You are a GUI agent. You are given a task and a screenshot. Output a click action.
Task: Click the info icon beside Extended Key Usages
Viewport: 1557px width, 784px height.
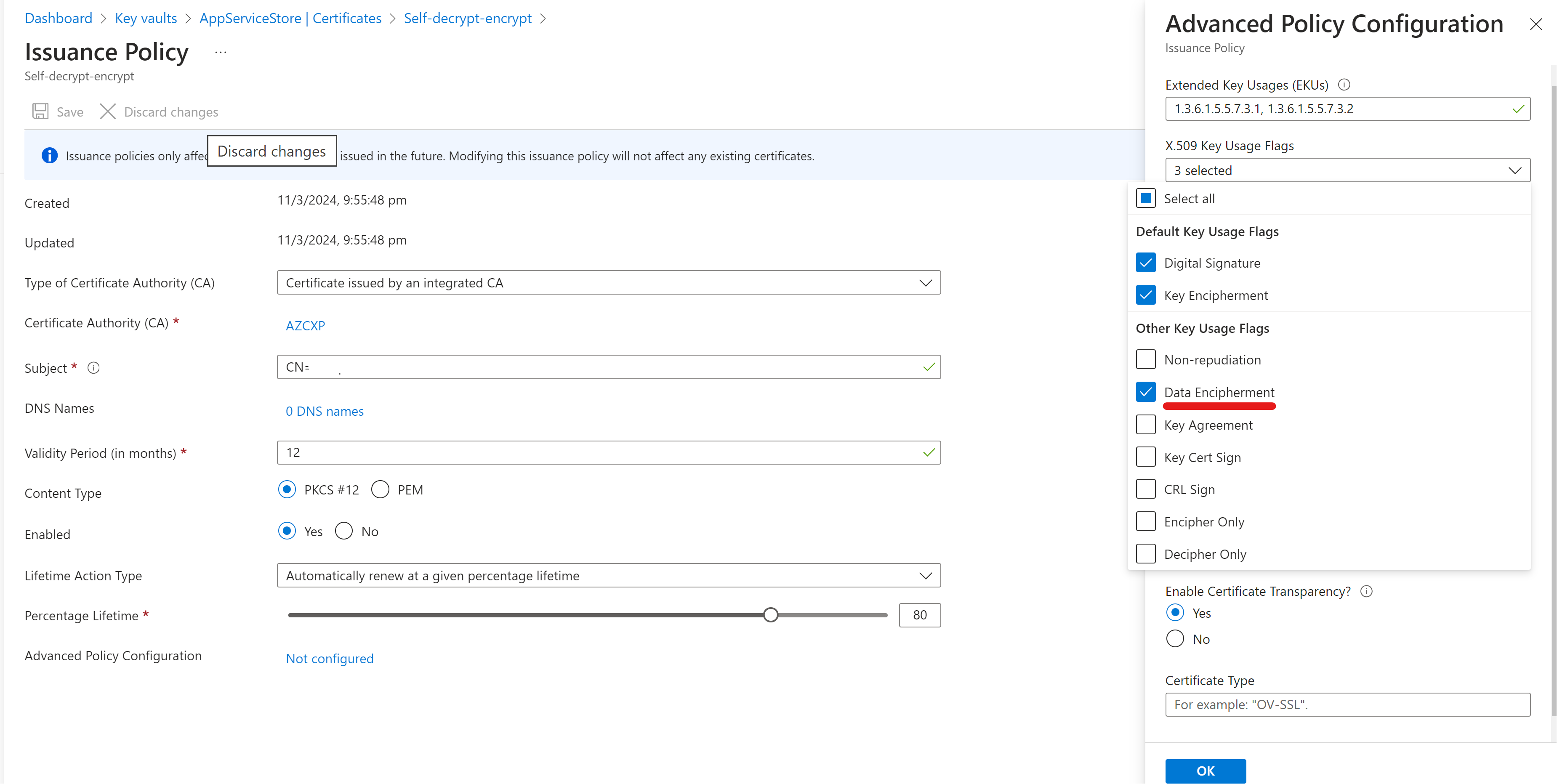(x=1344, y=85)
